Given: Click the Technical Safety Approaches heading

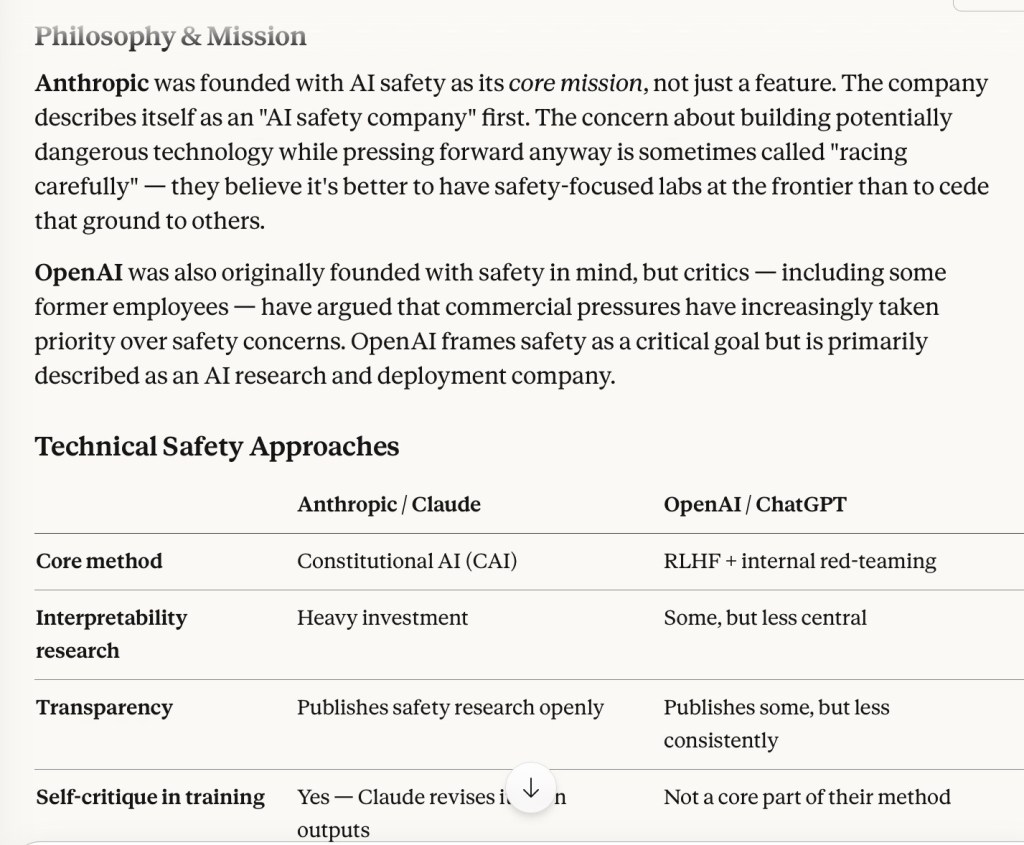Looking at the screenshot, I should (x=217, y=446).
